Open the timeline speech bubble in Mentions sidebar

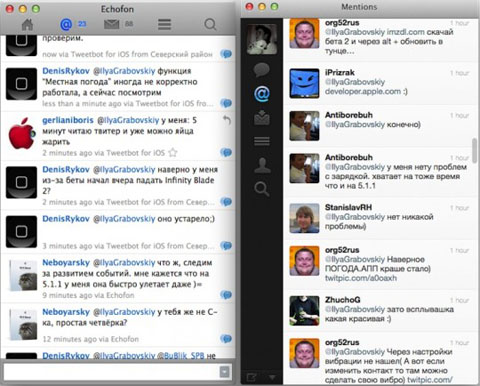pyautogui.click(x=262, y=70)
